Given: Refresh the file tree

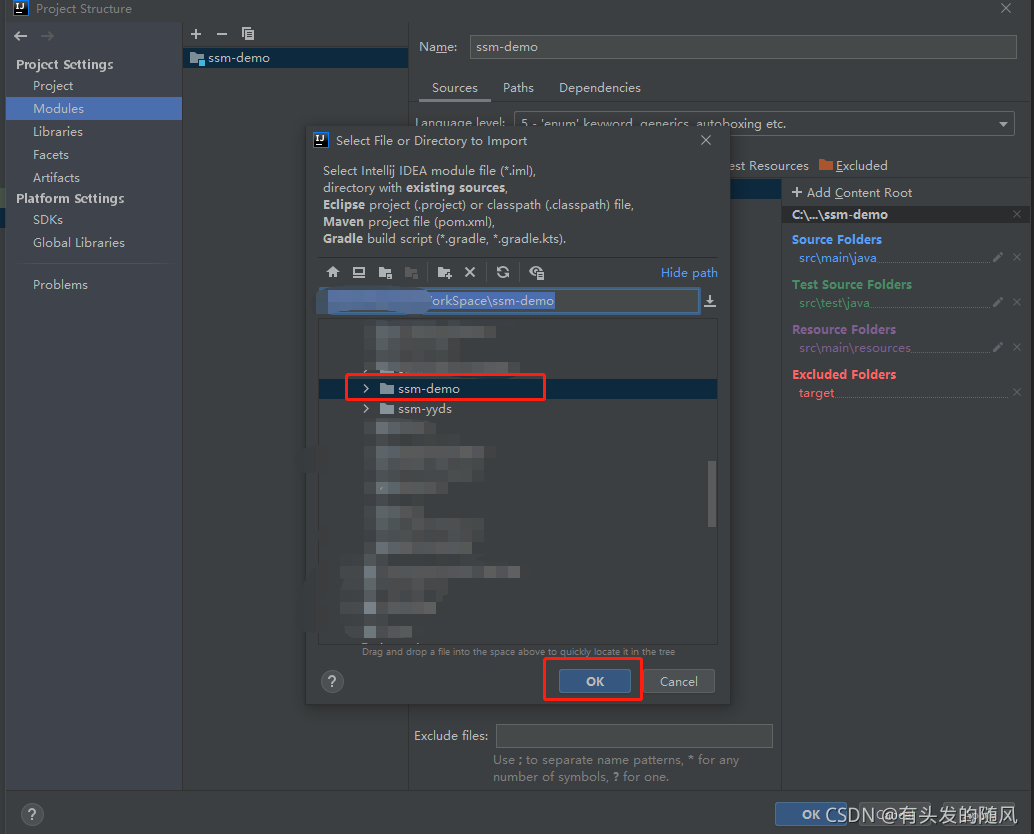Looking at the screenshot, I should point(503,272).
